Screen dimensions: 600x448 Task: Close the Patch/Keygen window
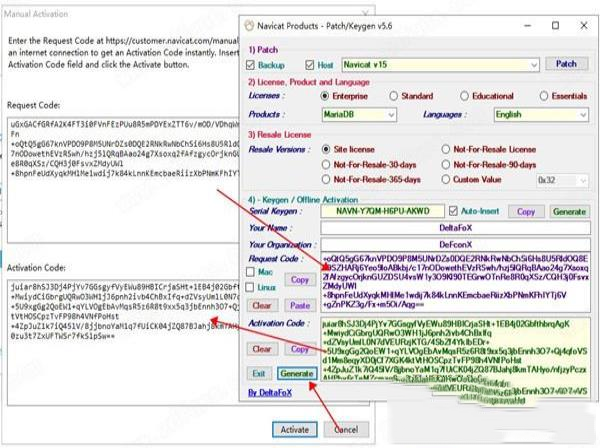click(x=584, y=26)
